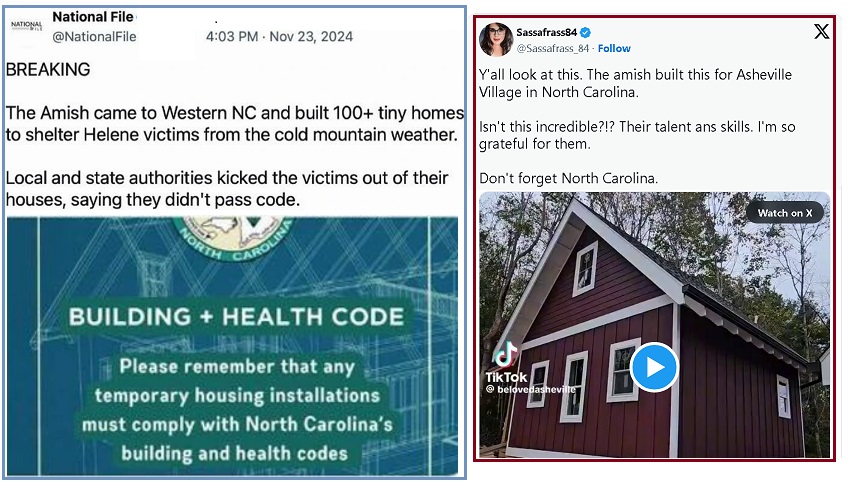Open the @NationalFile handle

point(94,37)
